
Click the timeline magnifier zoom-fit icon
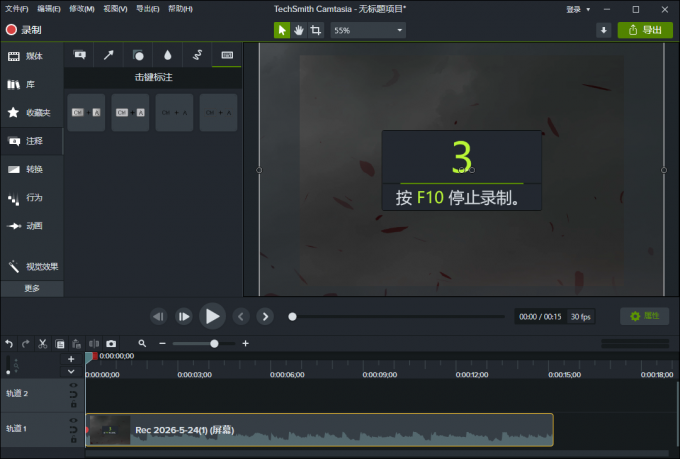142,344
